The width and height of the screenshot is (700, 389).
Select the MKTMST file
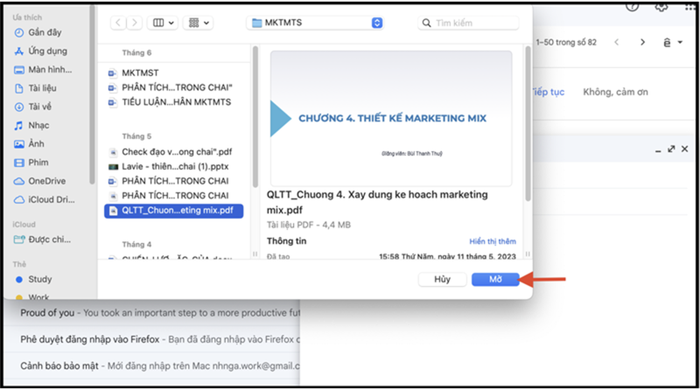point(133,73)
